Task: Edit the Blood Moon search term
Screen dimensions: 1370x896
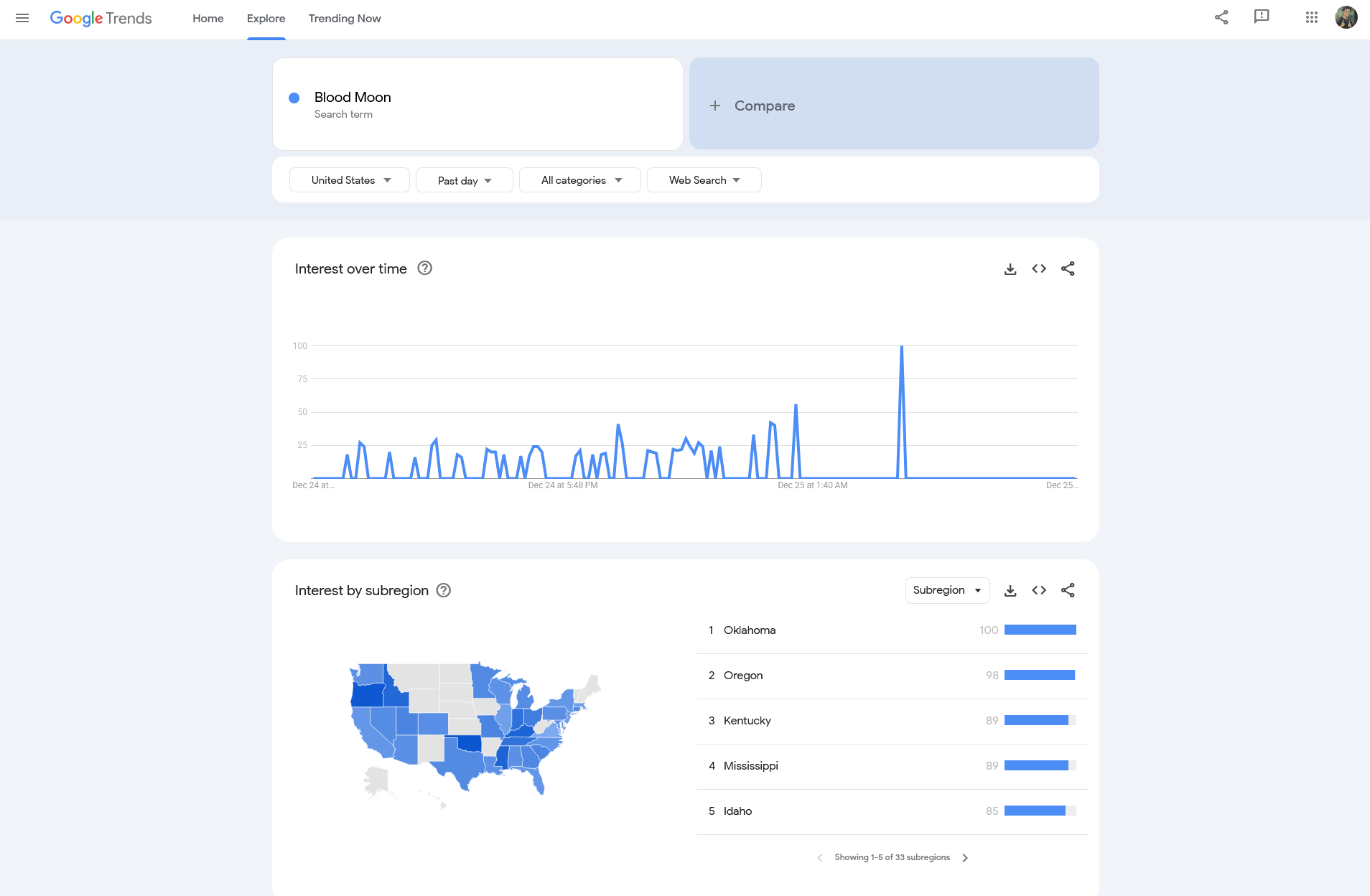Action: (477, 104)
